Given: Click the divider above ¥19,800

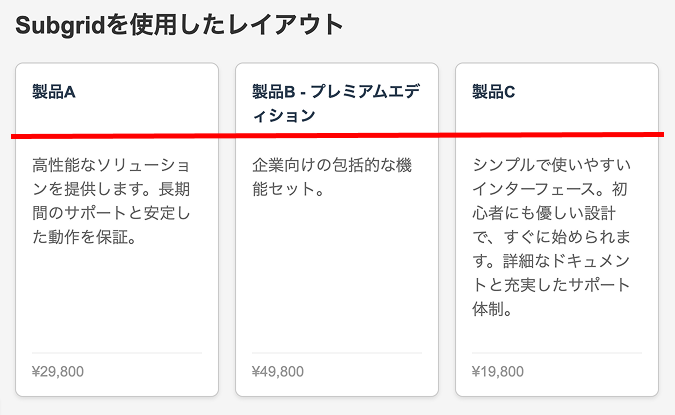Looking at the screenshot, I should (557, 353).
